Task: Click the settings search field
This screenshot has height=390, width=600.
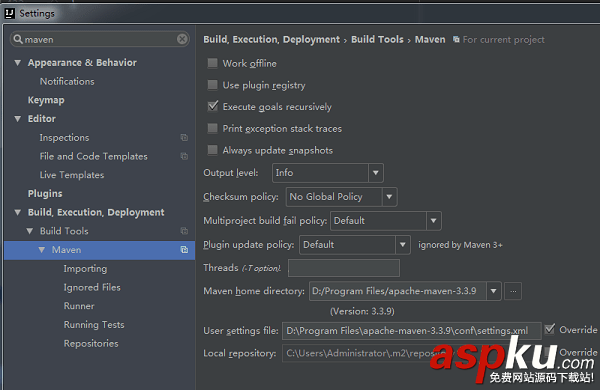Action: click(x=99, y=39)
